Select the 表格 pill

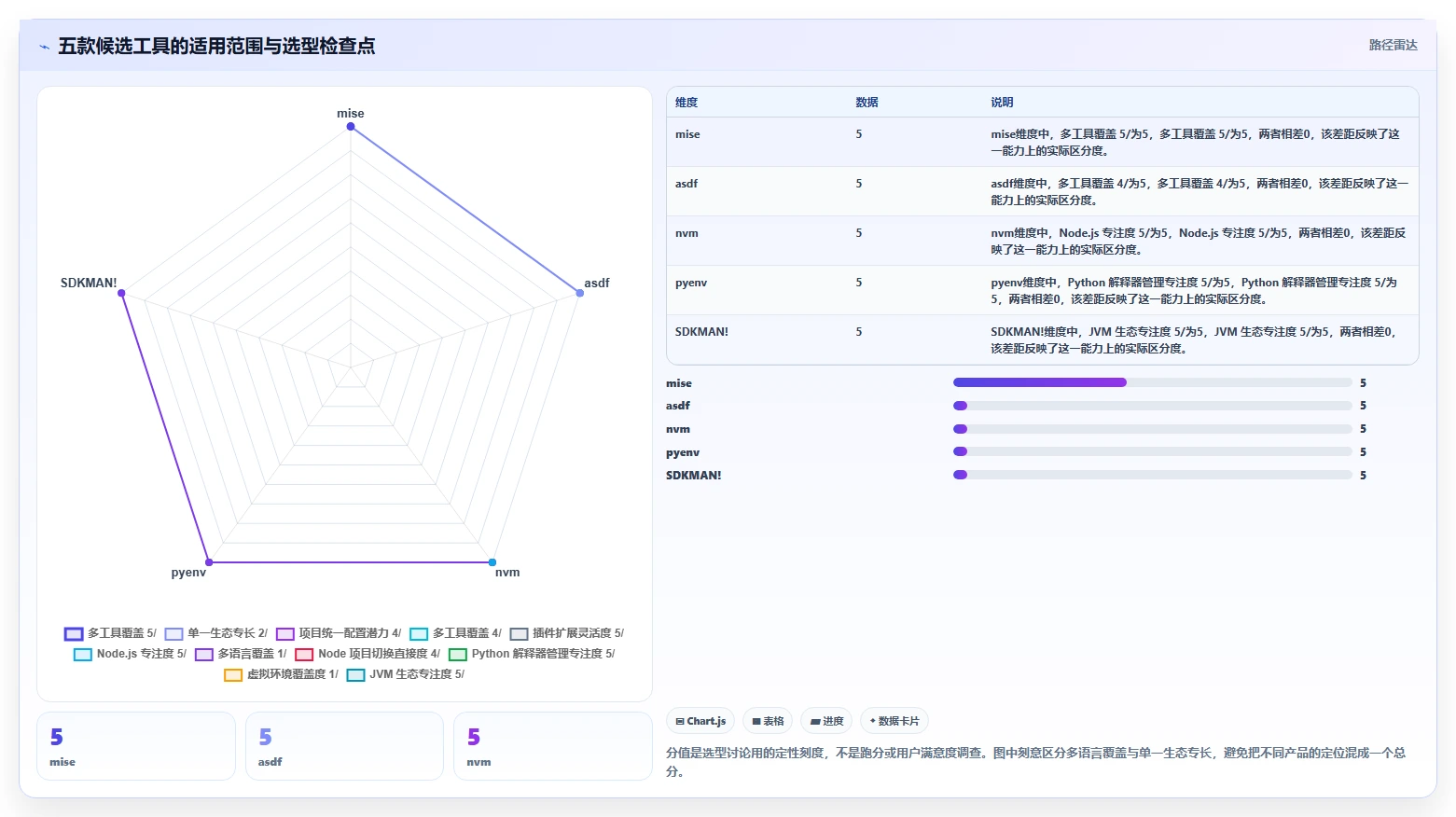point(768,721)
